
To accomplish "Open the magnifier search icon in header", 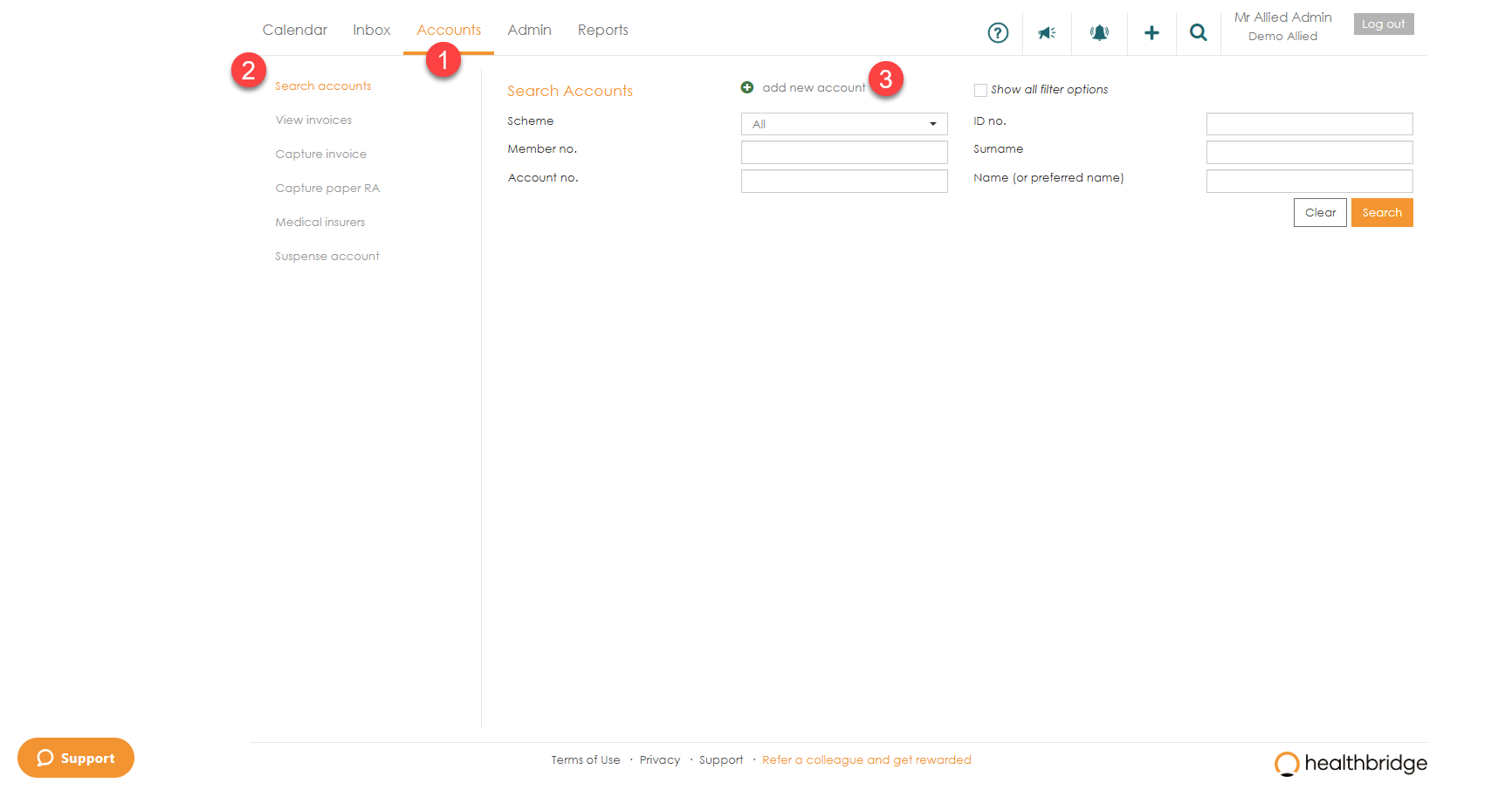I will click(1199, 33).
